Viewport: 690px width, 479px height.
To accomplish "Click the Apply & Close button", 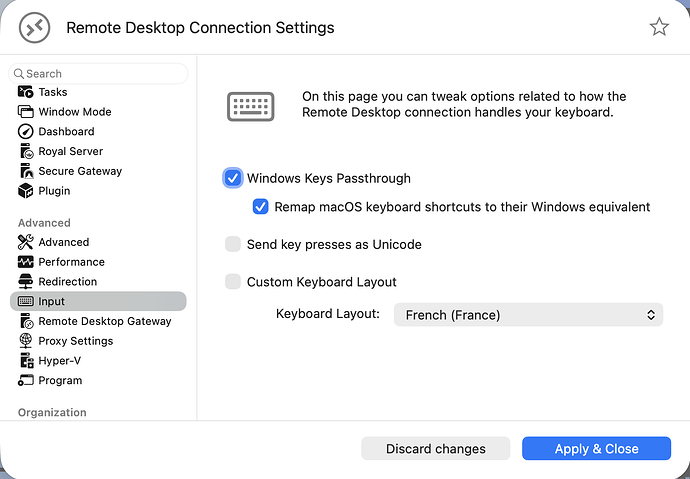I will point(596,449).
